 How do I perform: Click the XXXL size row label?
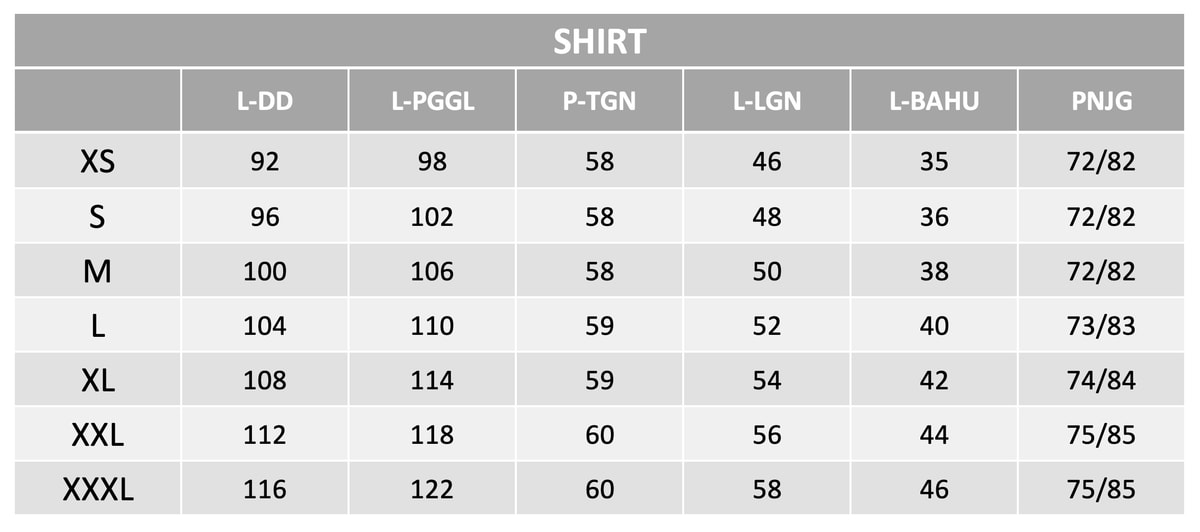pyautogui.click(x=97, y=490)
